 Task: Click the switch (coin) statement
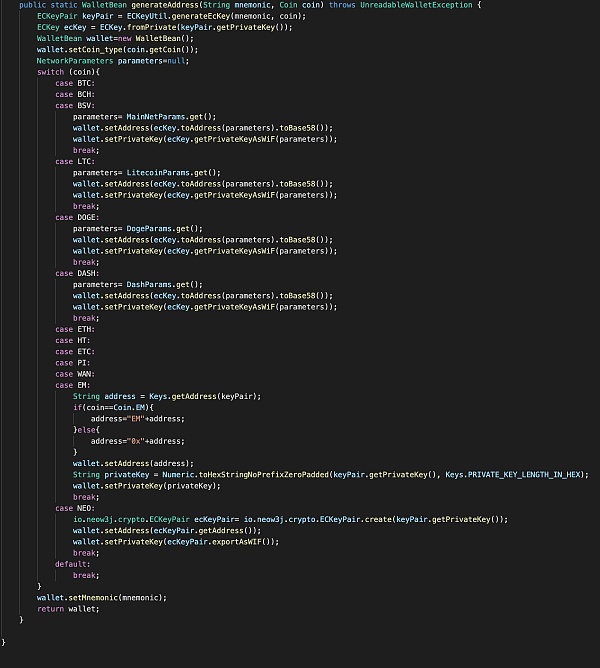click(x=68, y=72)
